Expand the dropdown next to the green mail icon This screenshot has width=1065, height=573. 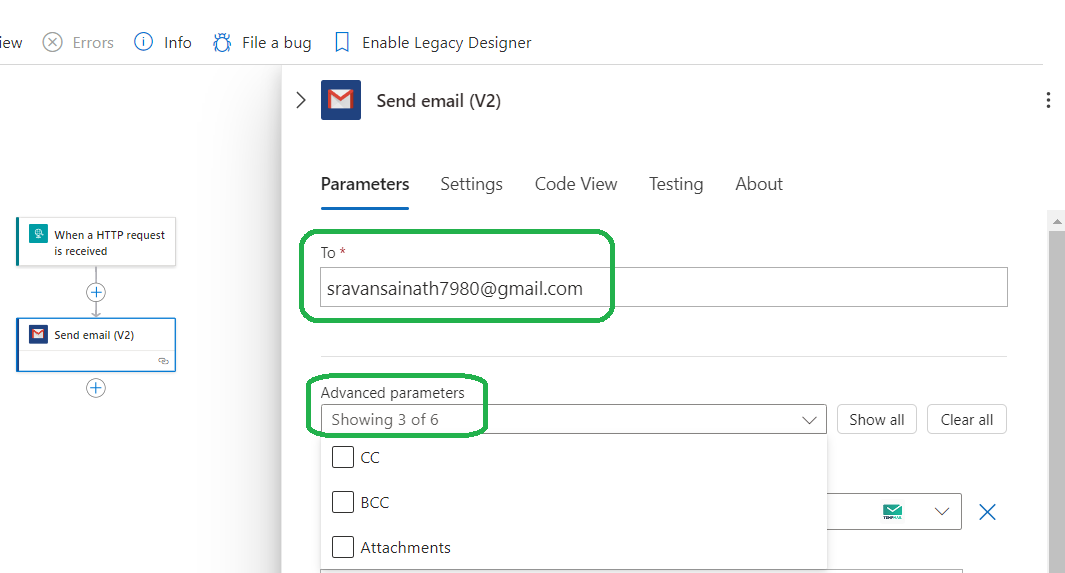point(941,512)
